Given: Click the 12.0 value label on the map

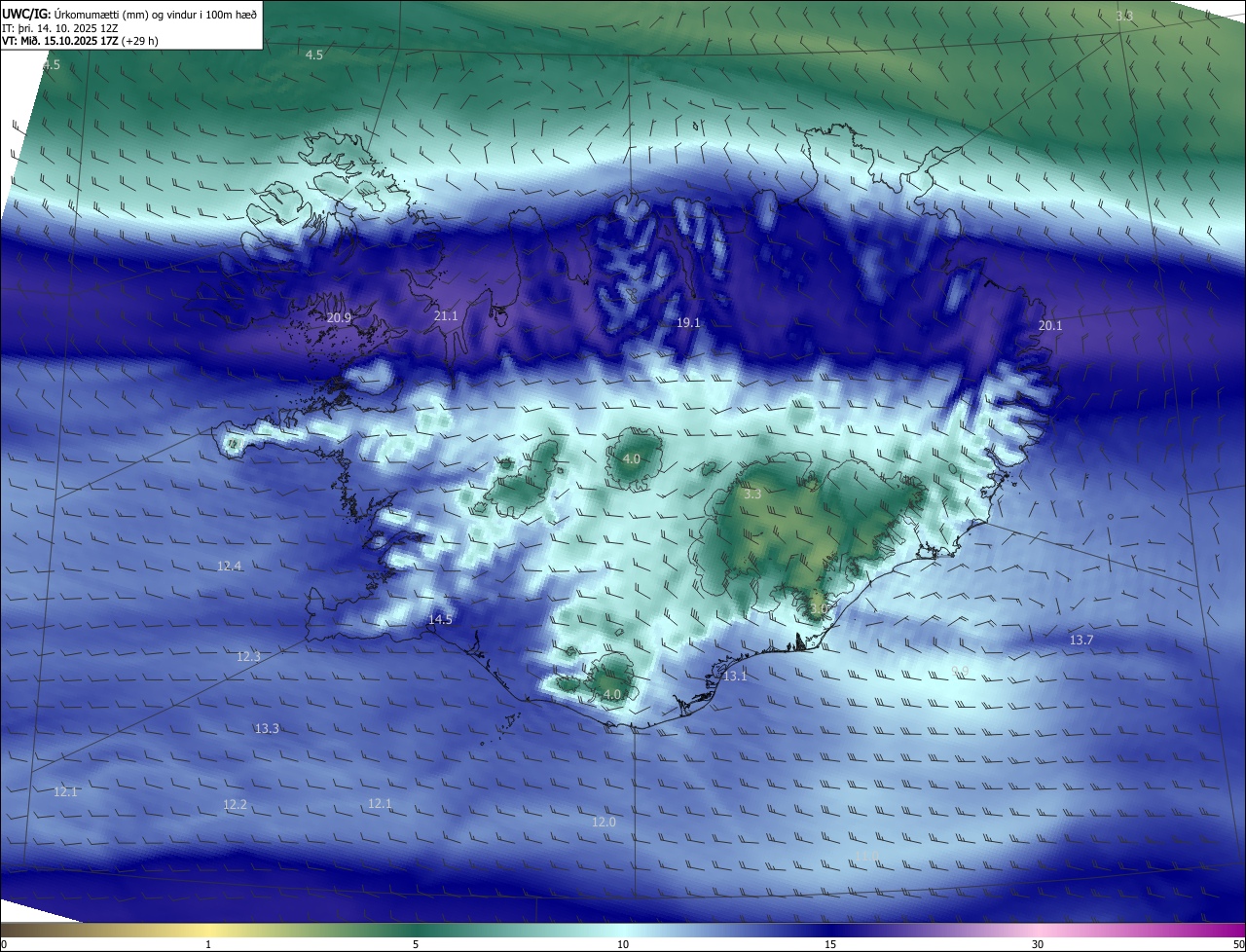Looking at the screenshot, I should coord(604,822).
